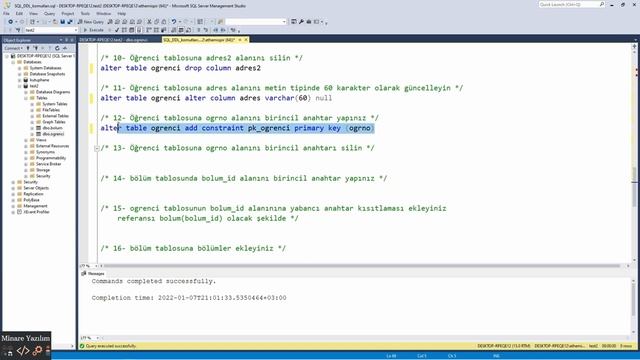
Task: Click the New Query button
Action: coord(91,22)
